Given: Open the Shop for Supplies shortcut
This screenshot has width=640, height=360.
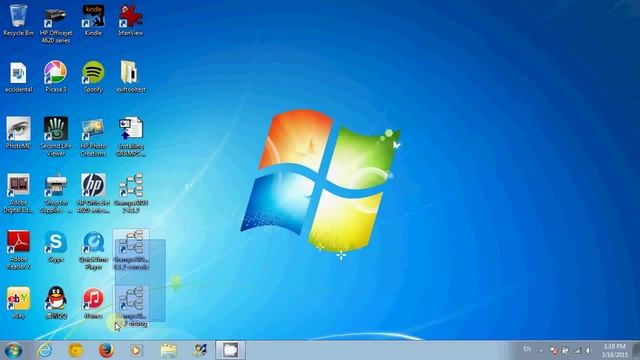Looking at the screenshot, I should pos(56,193).
